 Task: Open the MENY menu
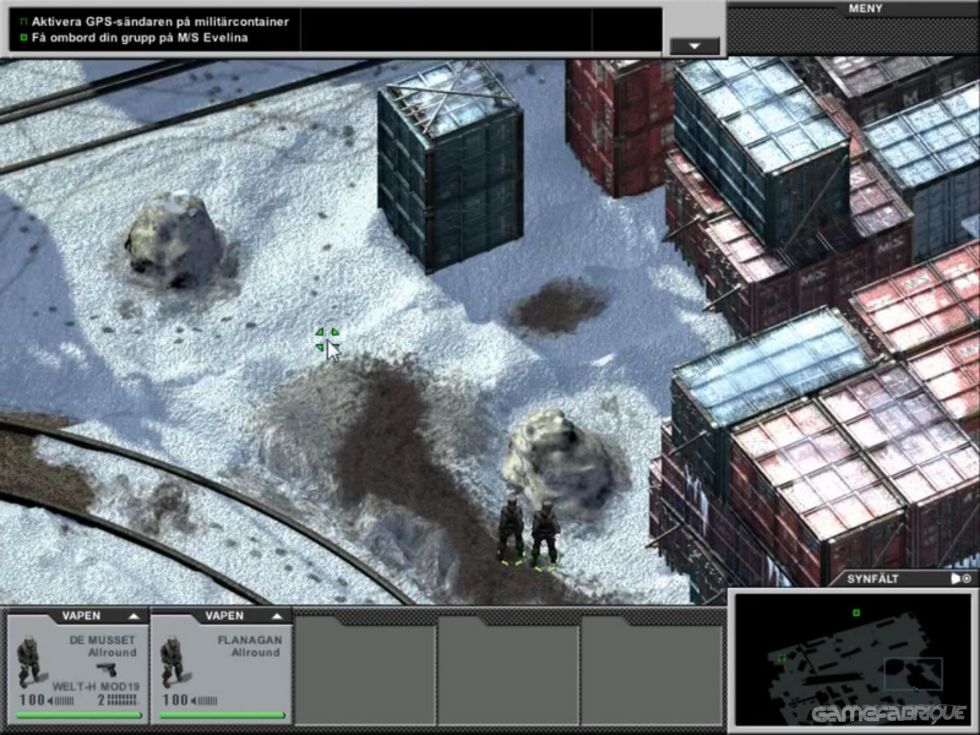(x=865, y=9)
